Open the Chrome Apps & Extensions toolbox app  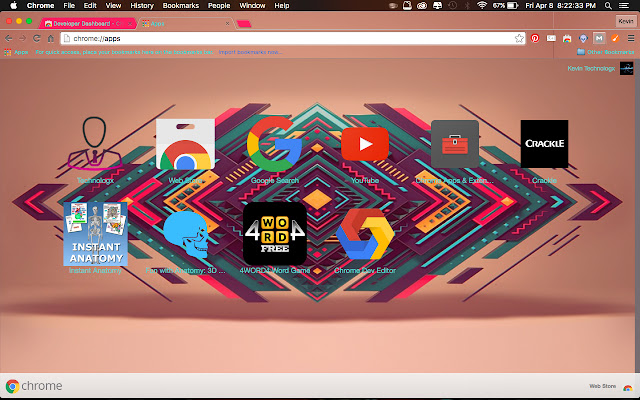(455, 144)
